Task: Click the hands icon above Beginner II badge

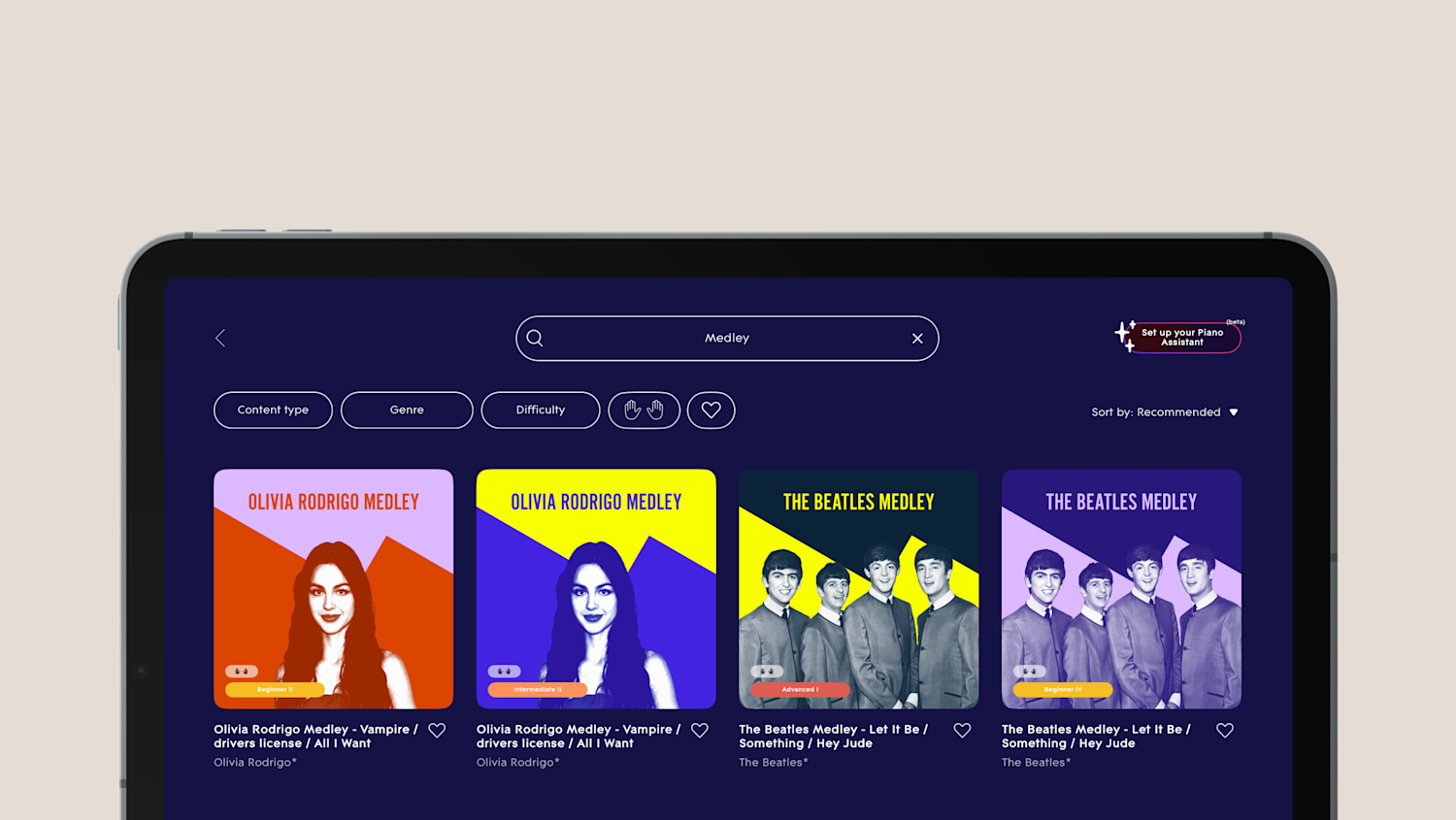Action: coord(242,671)
